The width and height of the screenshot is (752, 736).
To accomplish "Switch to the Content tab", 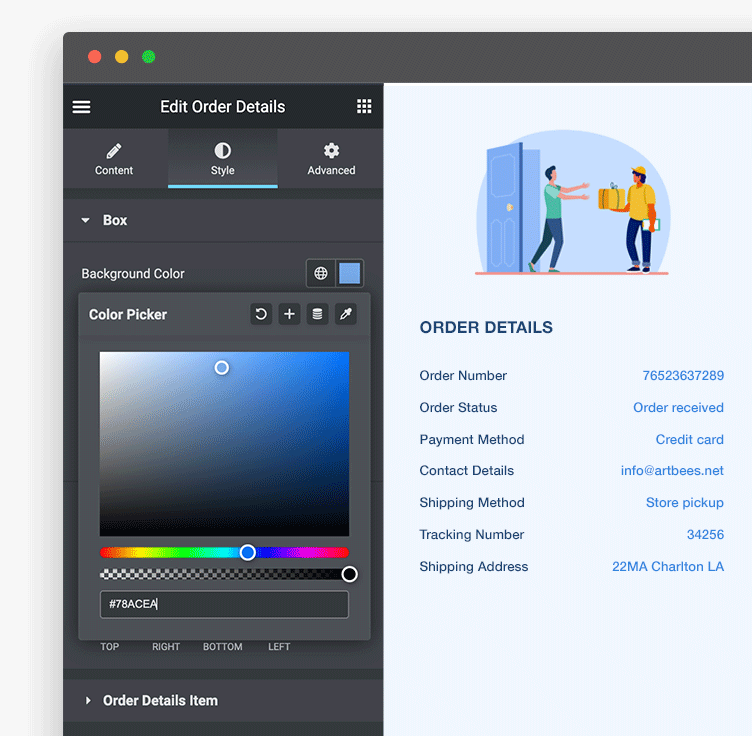I will tap(114, 159).
